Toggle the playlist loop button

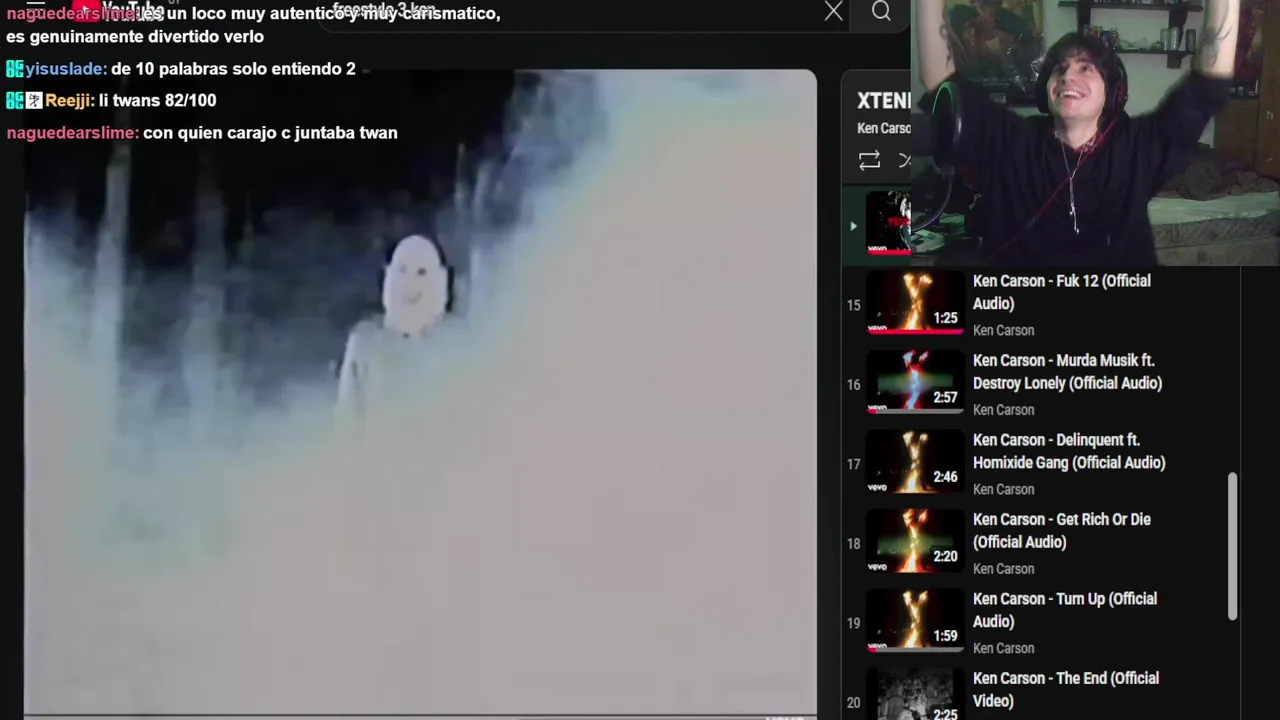point(869,160)
